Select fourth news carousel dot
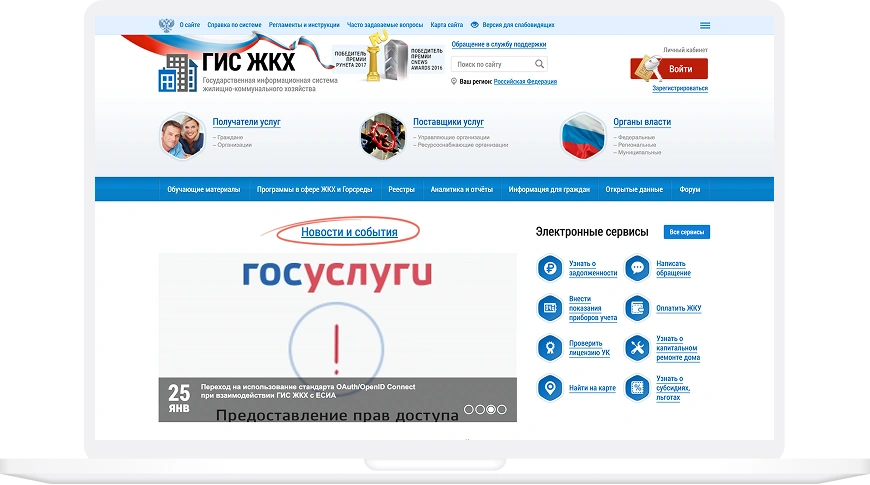Viewport: 870px width, 485px height. coord(502,410)
